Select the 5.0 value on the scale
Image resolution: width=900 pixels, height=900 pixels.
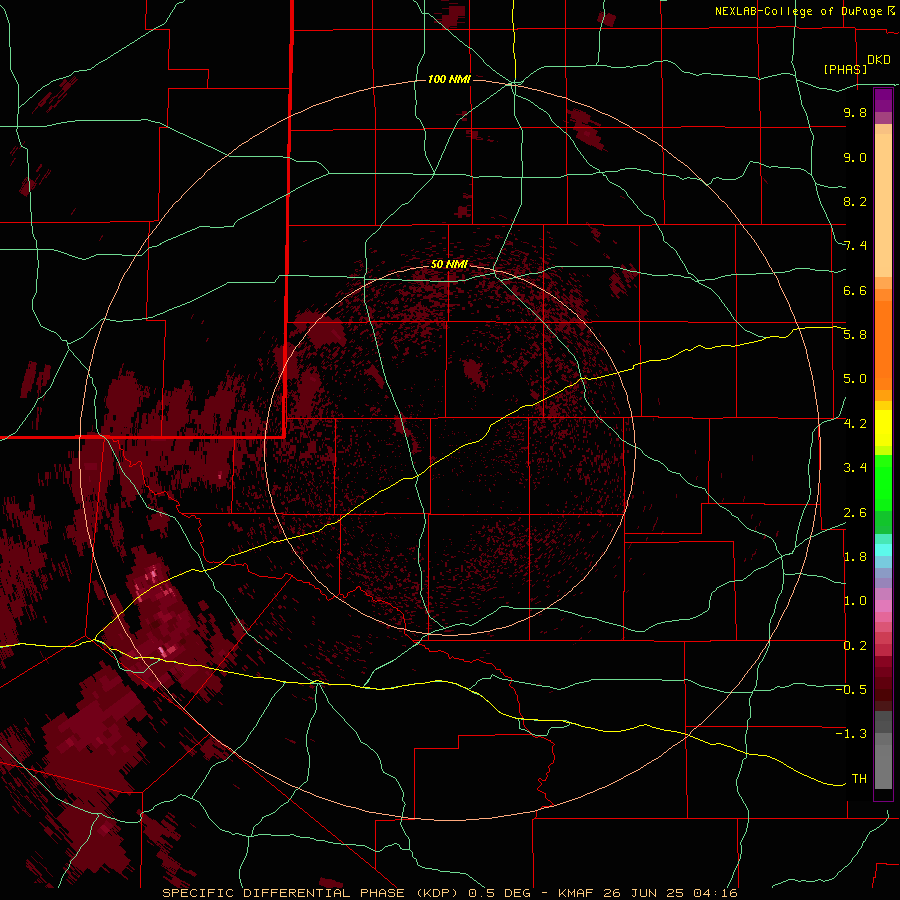click(x=855, y=379)
